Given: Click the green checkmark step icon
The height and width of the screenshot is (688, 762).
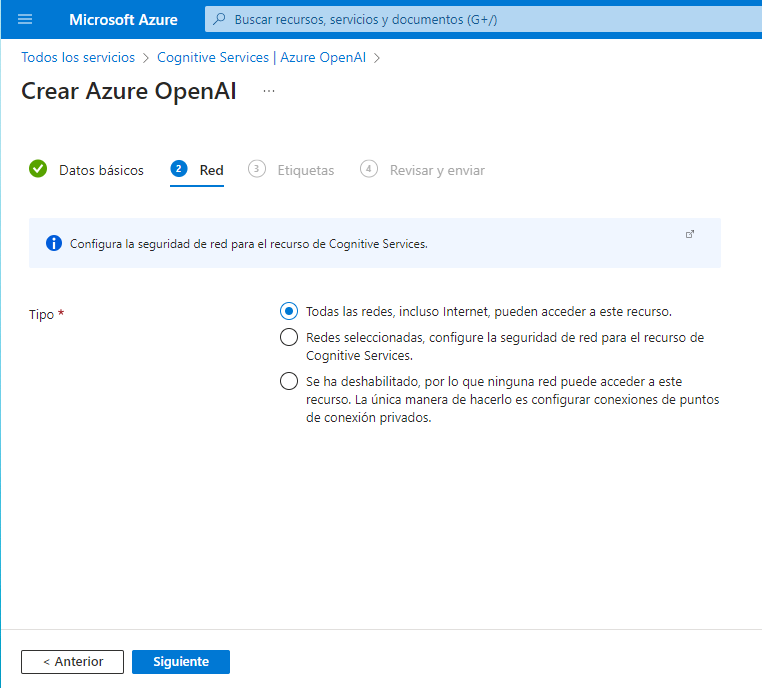Looking at the screenshot, I should pos(38,169).
